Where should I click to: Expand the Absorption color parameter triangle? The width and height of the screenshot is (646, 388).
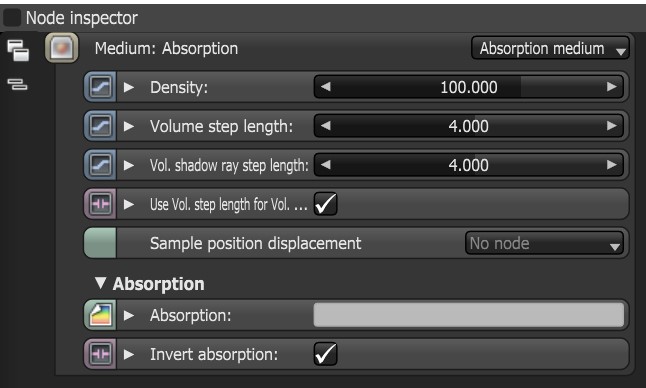(129, 316)
